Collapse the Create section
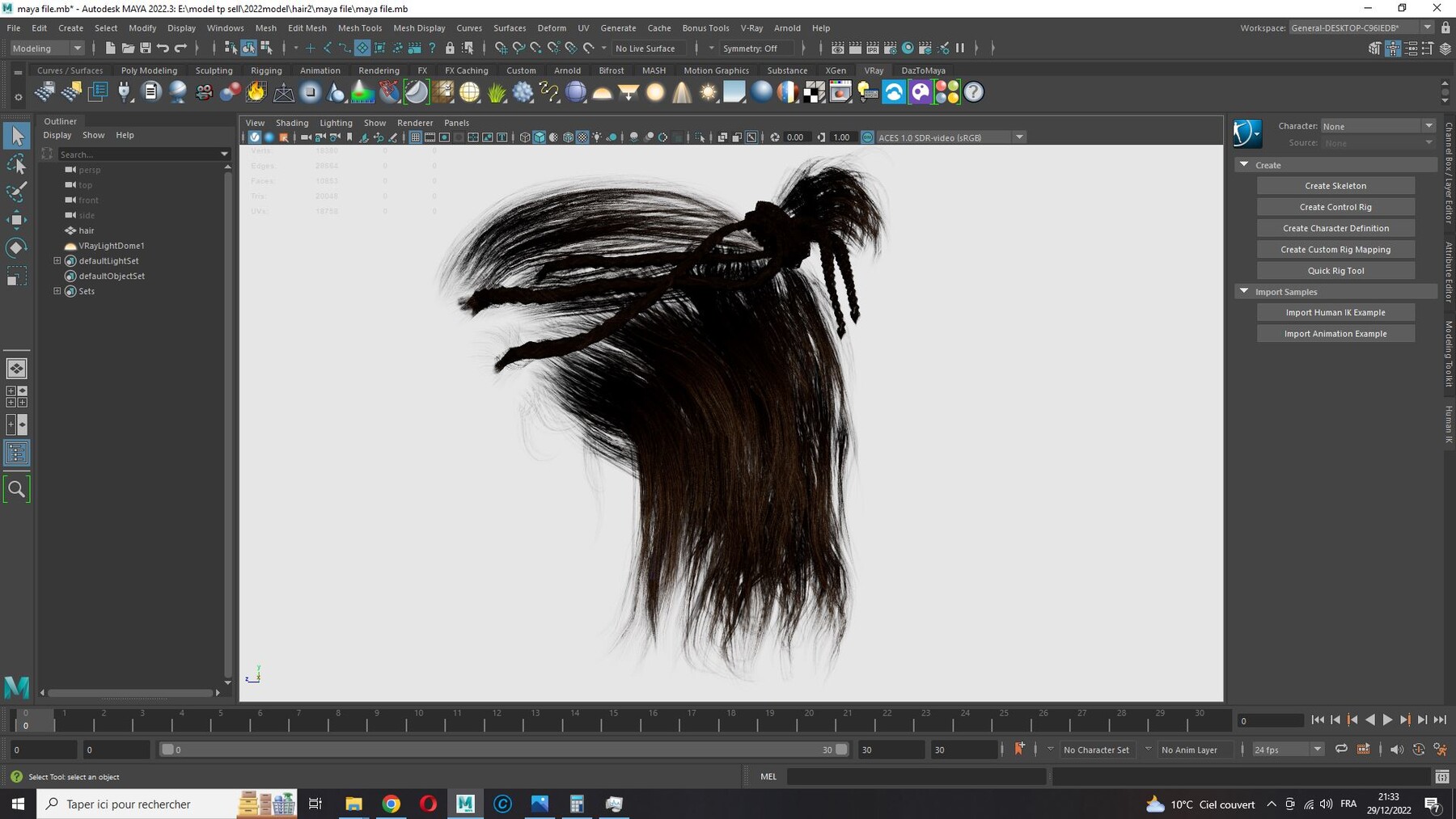 click(1244, 165)
